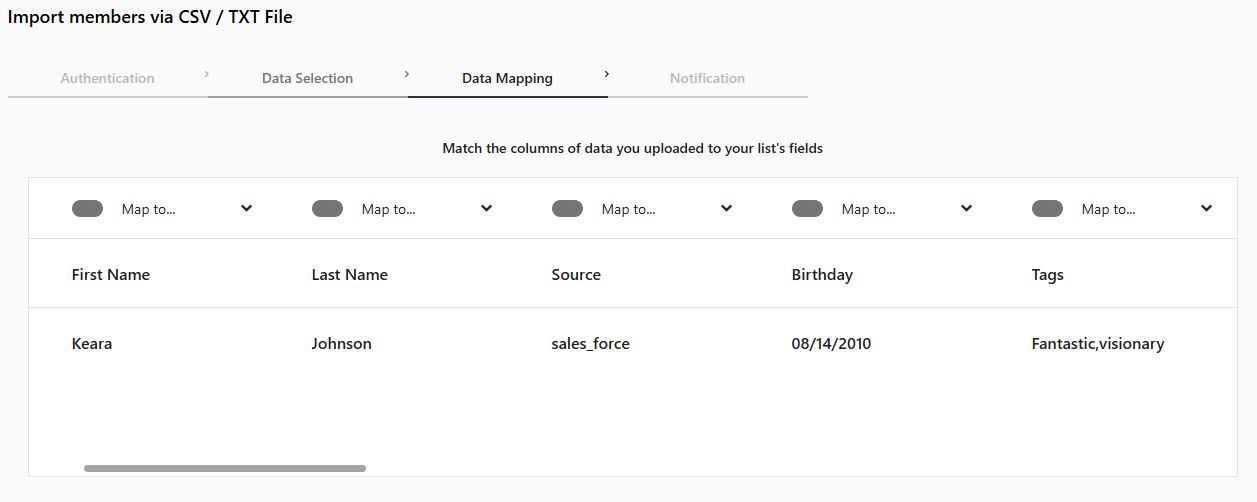Click the chevron arrow after Data Selection
This screenshot has height=502, width=1257.
click(407, 74)
